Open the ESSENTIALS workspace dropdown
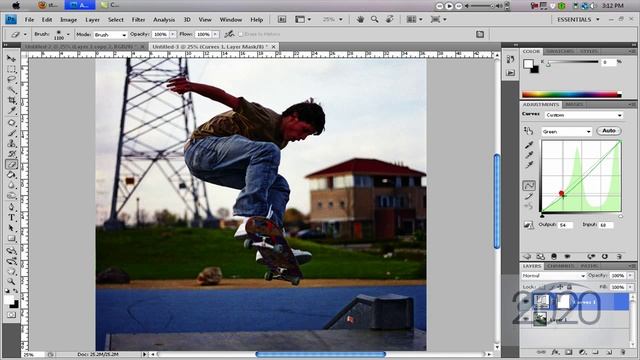Image resolution: width=640 pixels, height=360 pixels. pyautogui.click(x=578, y=19)
